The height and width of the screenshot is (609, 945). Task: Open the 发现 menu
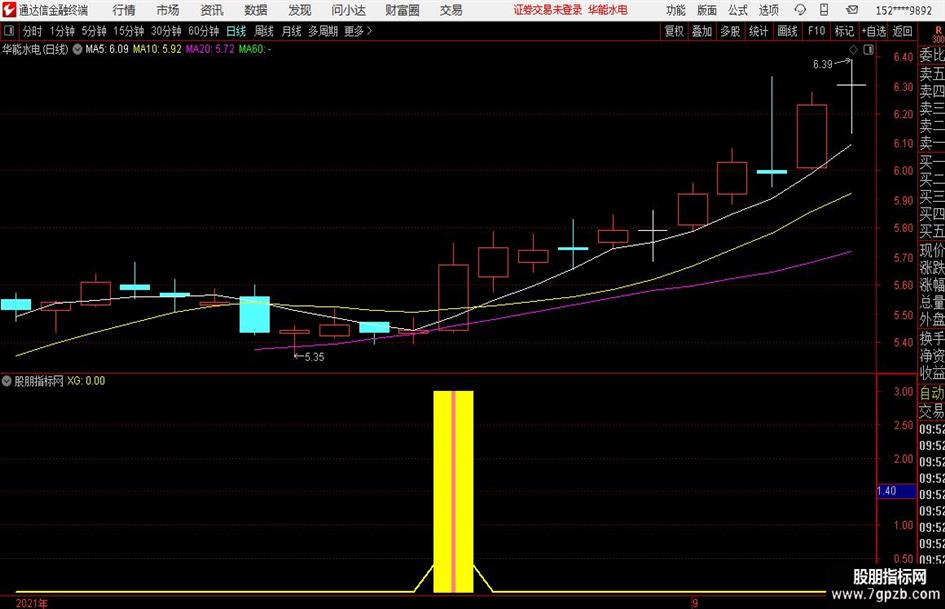tap(300, 10)
